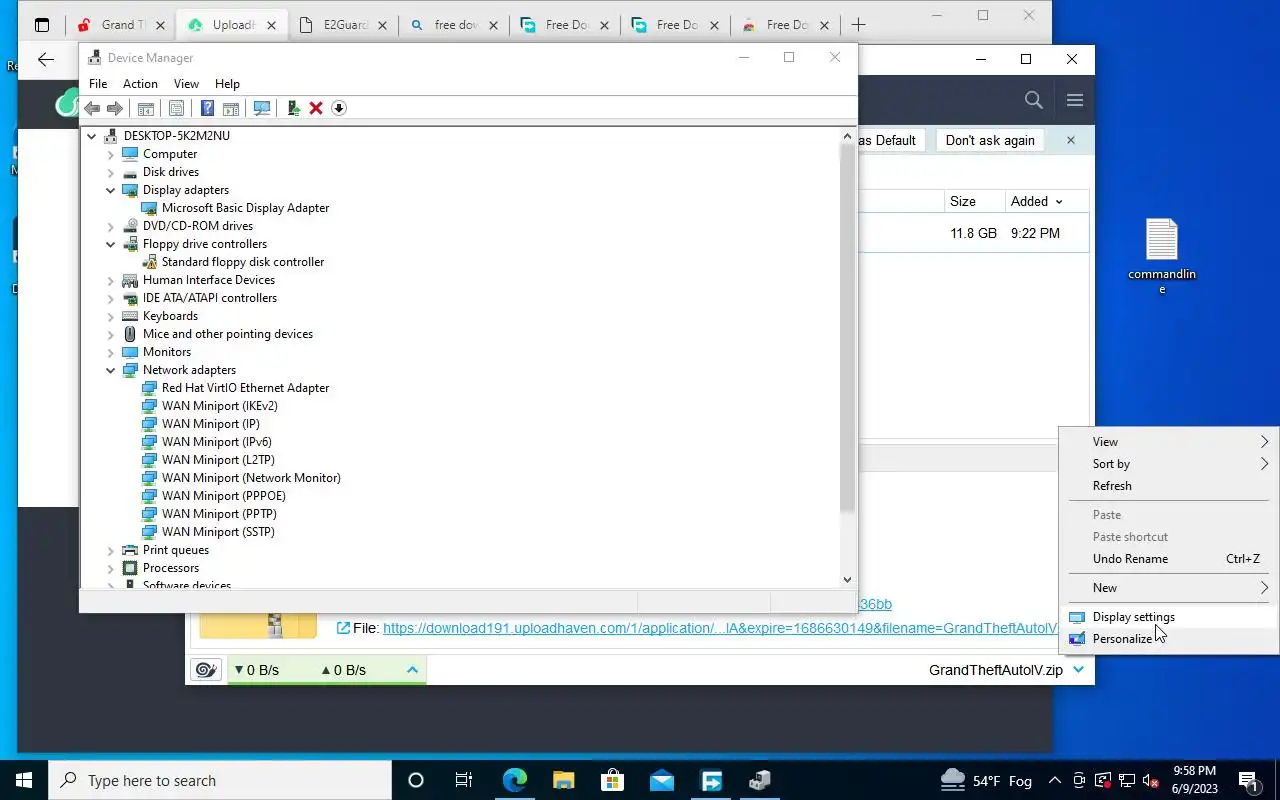
Task: Open the uploadhaven download file link
Action: point(720,628)
